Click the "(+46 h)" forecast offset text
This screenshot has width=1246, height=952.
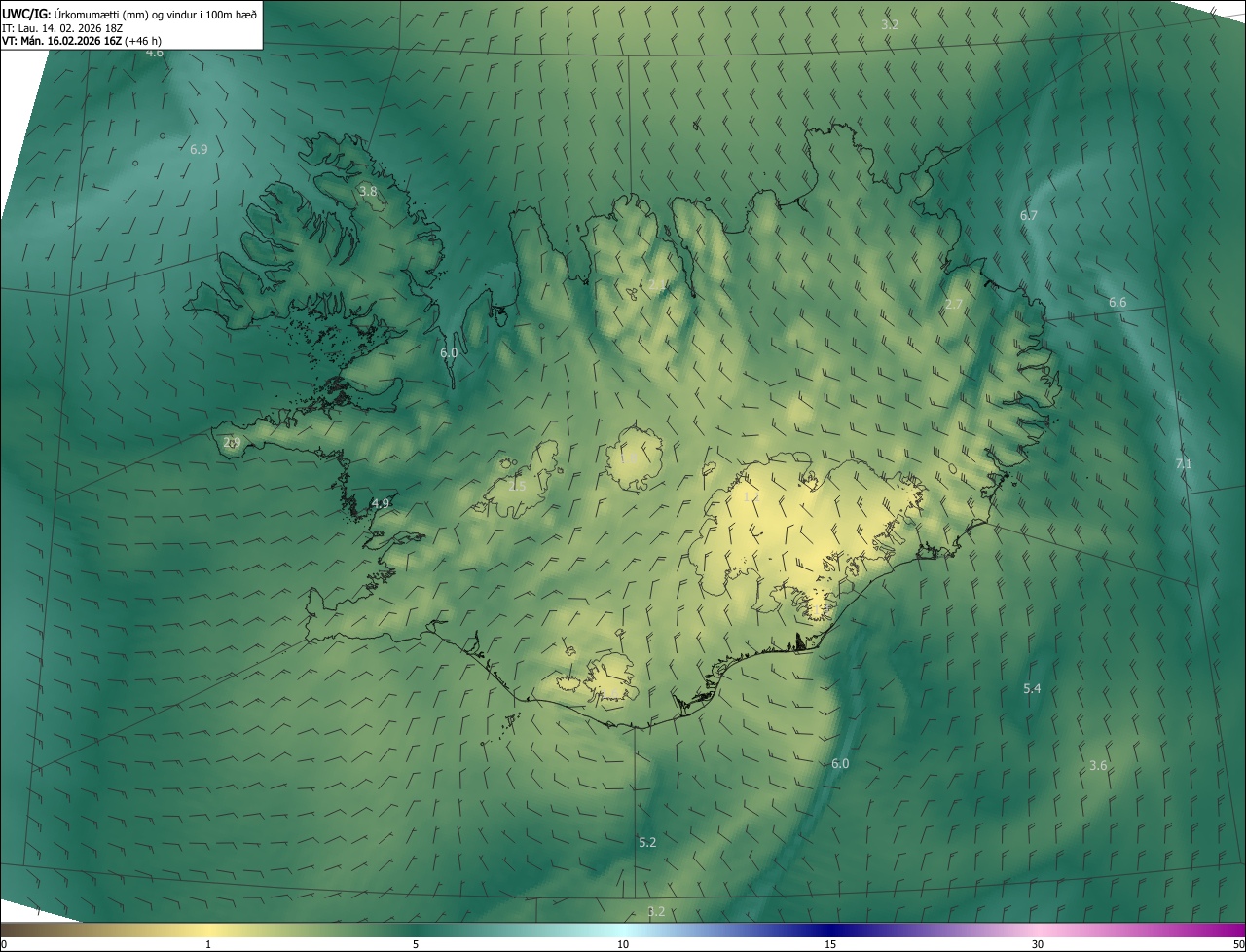click(143, 42)
